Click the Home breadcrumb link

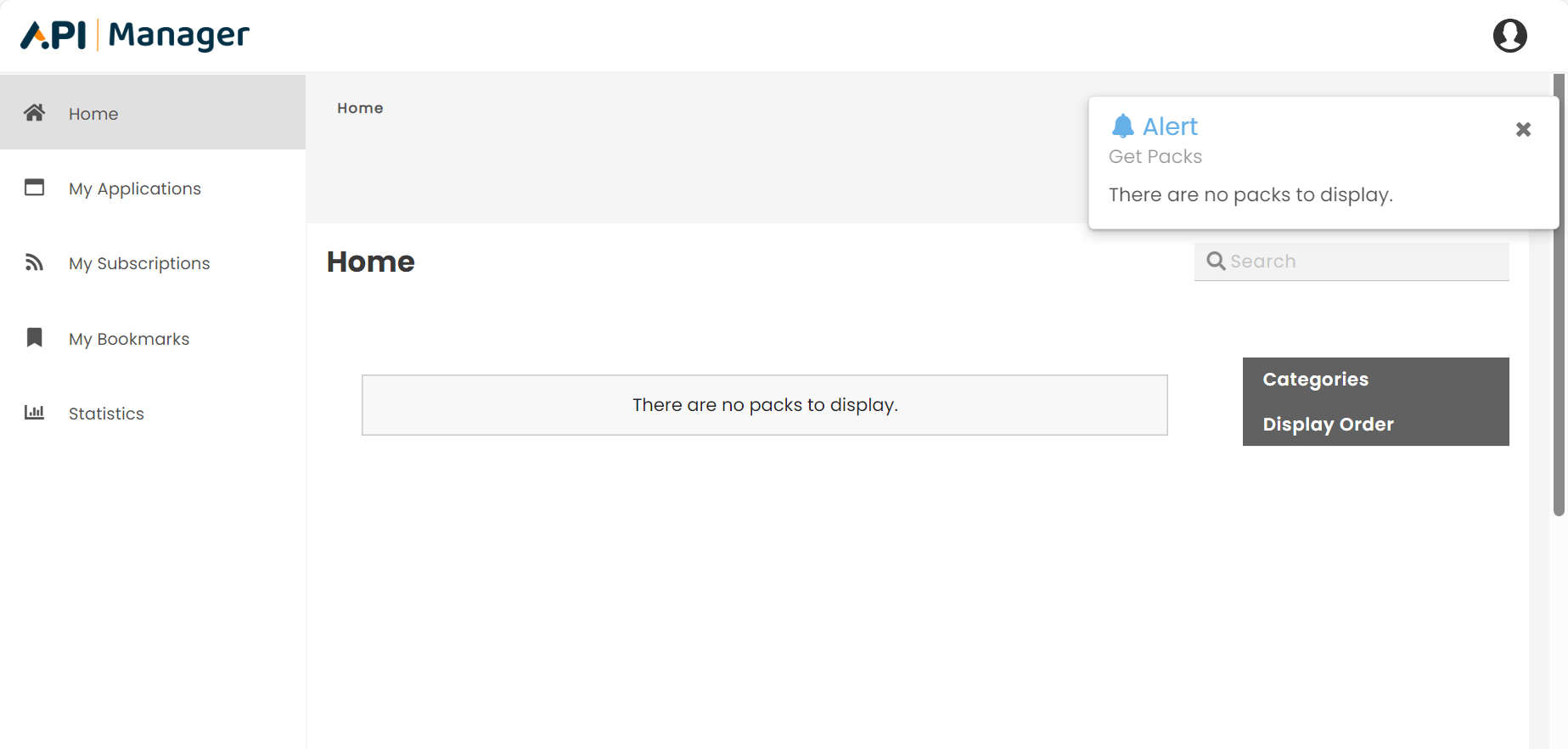tap(360, 108)
